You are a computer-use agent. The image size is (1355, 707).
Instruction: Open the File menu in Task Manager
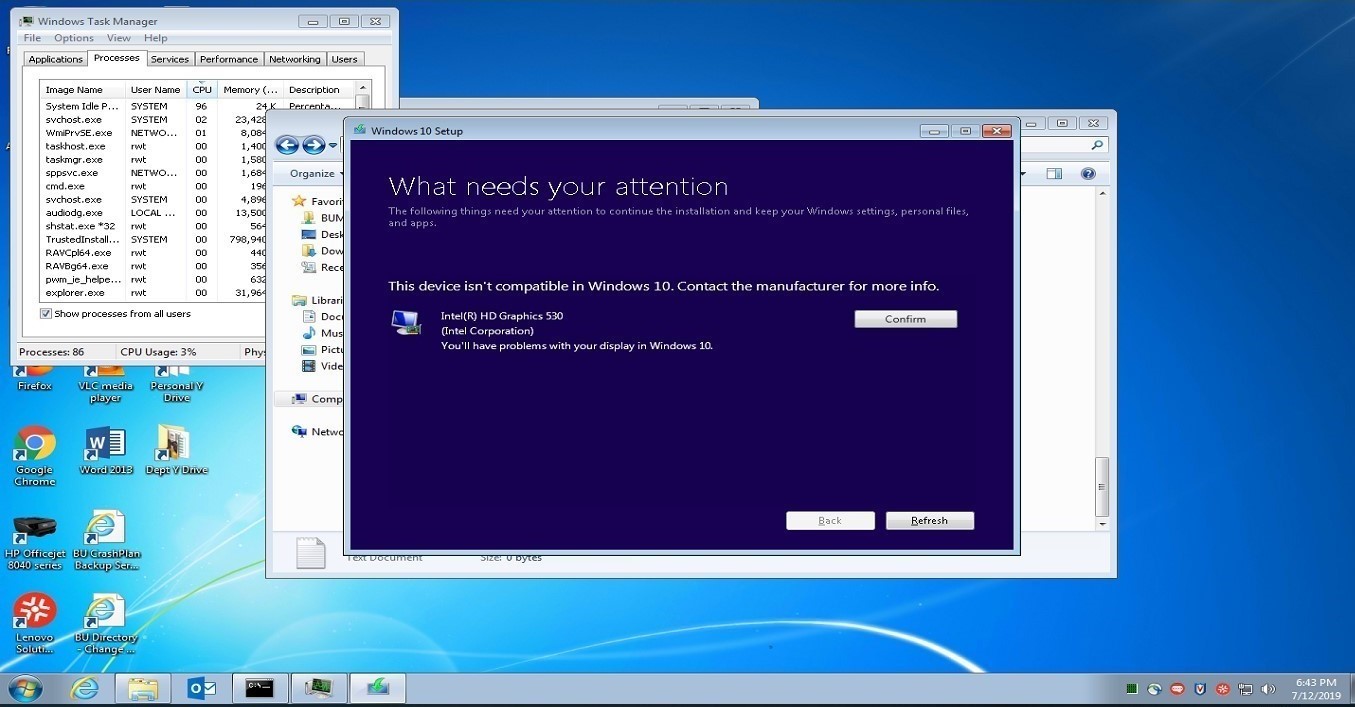coord(32,38)
